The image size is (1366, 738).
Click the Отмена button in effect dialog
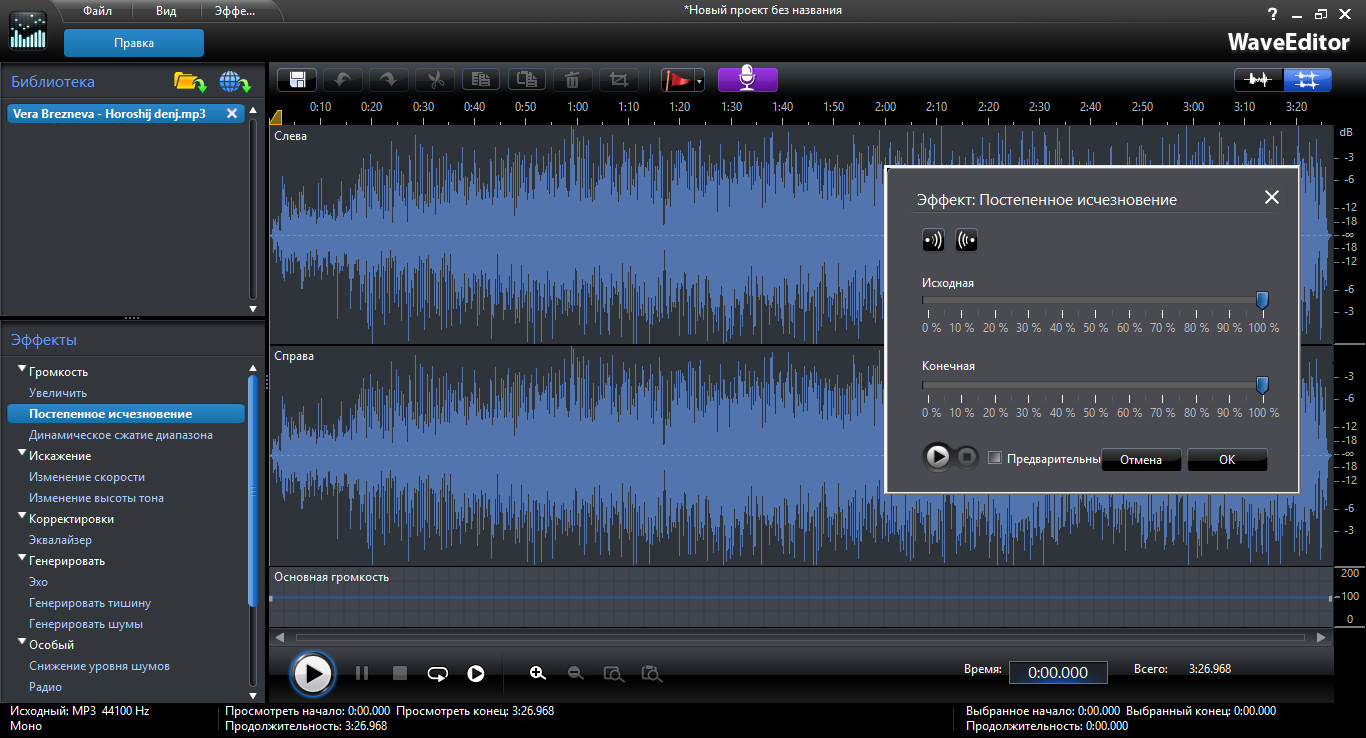coord(1141,460)
